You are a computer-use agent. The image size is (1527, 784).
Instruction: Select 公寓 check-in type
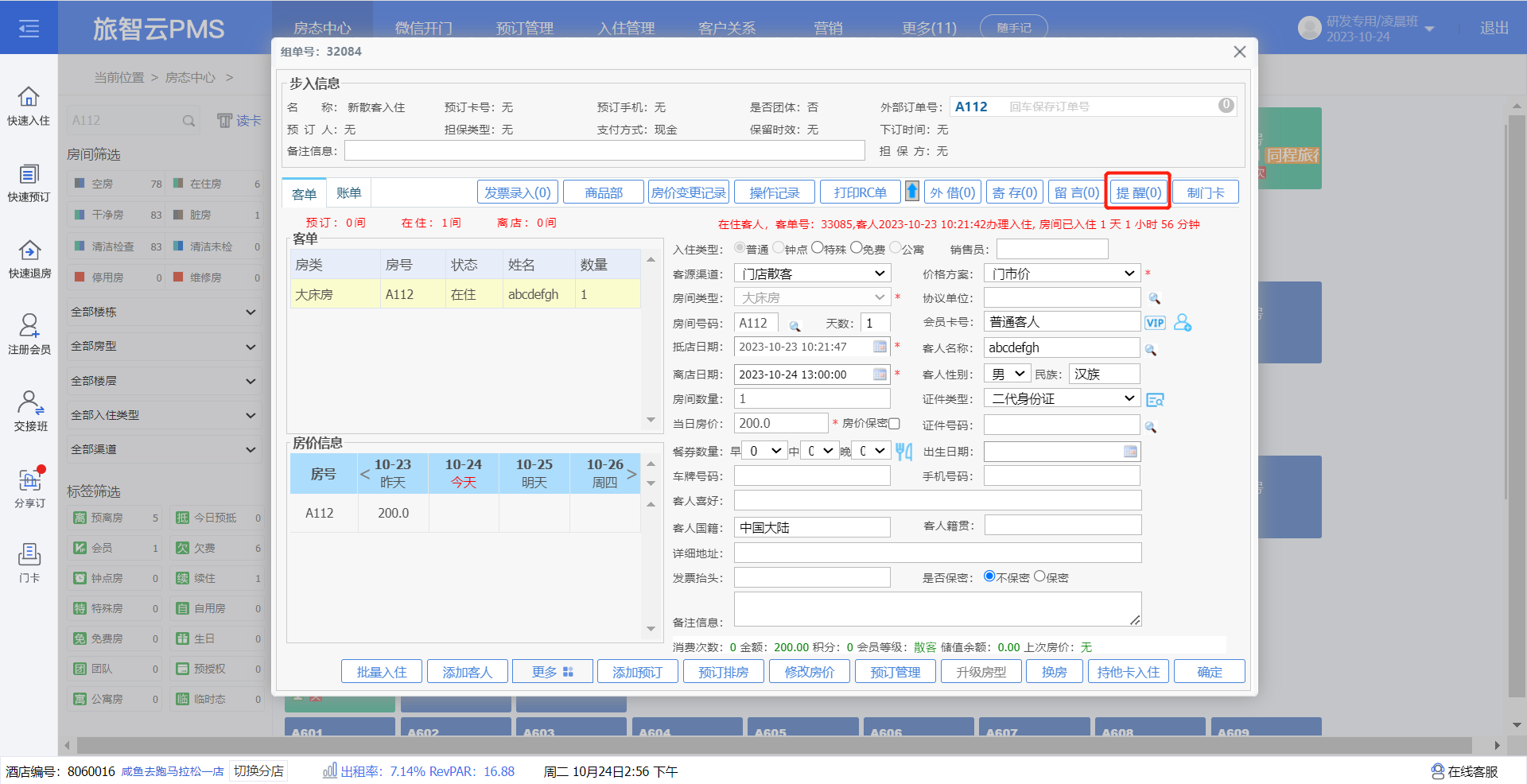[x=895, y=247]
